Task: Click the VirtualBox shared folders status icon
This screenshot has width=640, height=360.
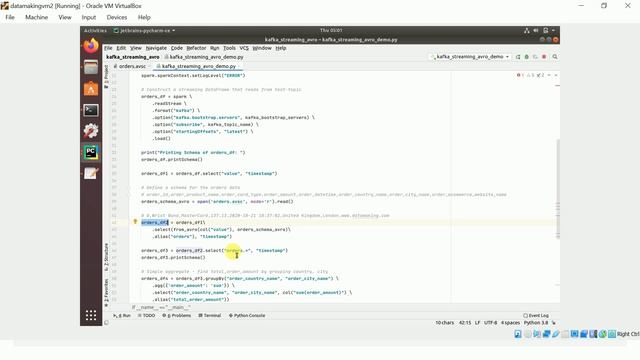Action: click(x=565, y=334)
